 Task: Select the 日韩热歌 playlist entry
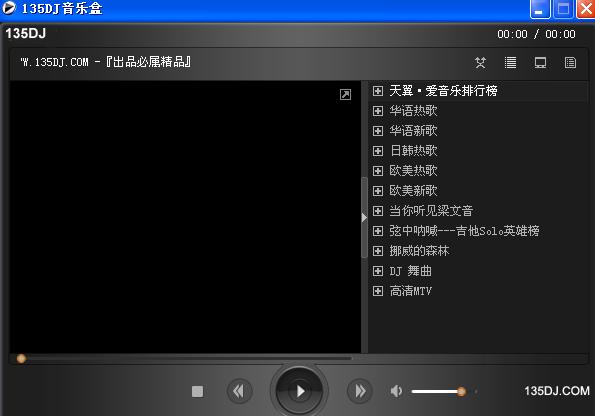coord(414,151)
